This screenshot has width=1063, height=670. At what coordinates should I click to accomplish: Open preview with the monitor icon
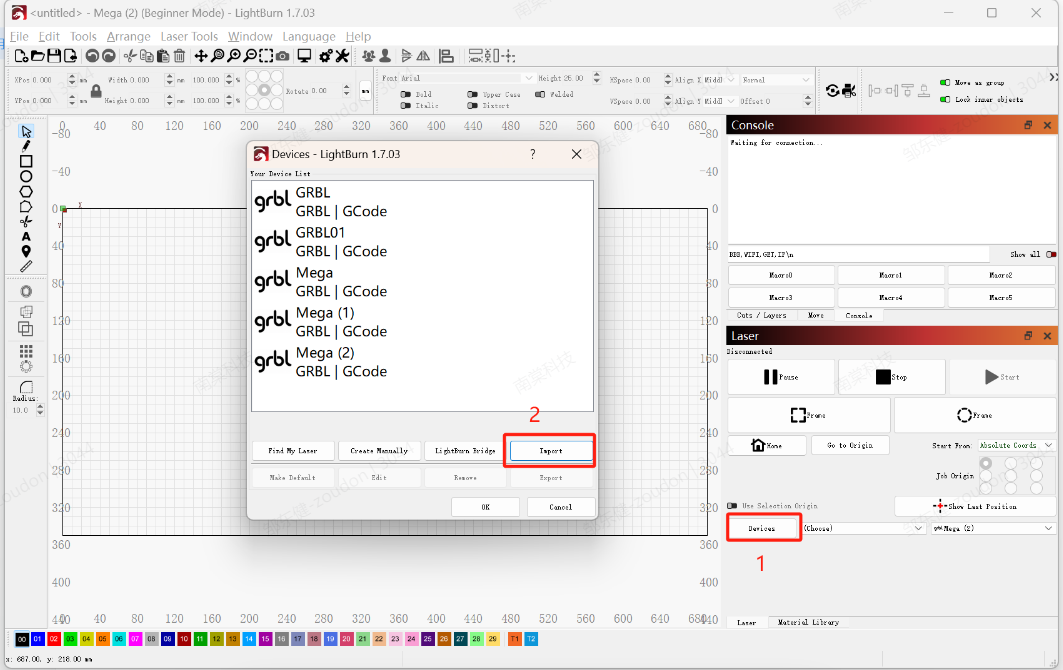click(304, 56)
